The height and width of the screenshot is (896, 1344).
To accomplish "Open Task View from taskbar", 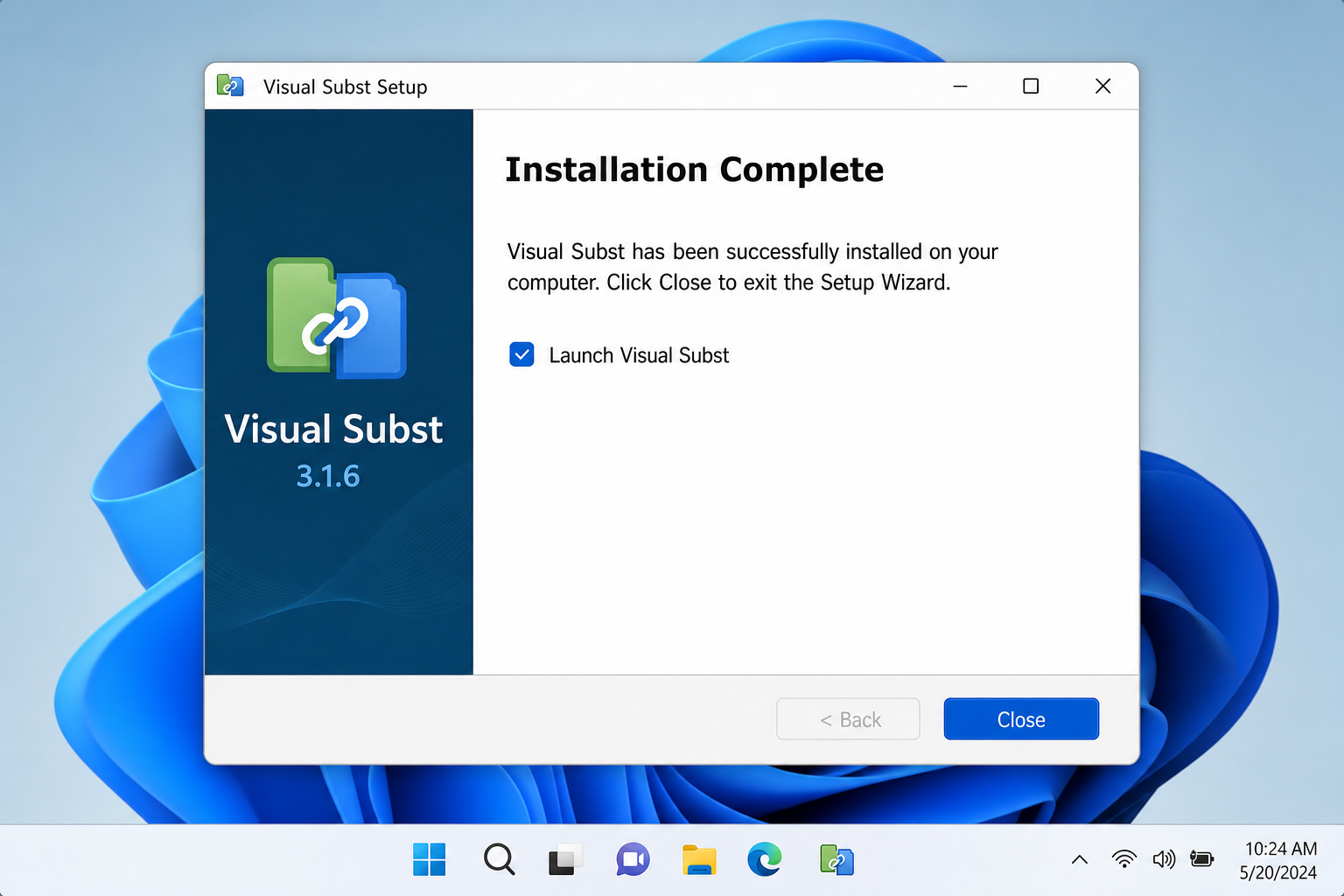I will [565, 860].
